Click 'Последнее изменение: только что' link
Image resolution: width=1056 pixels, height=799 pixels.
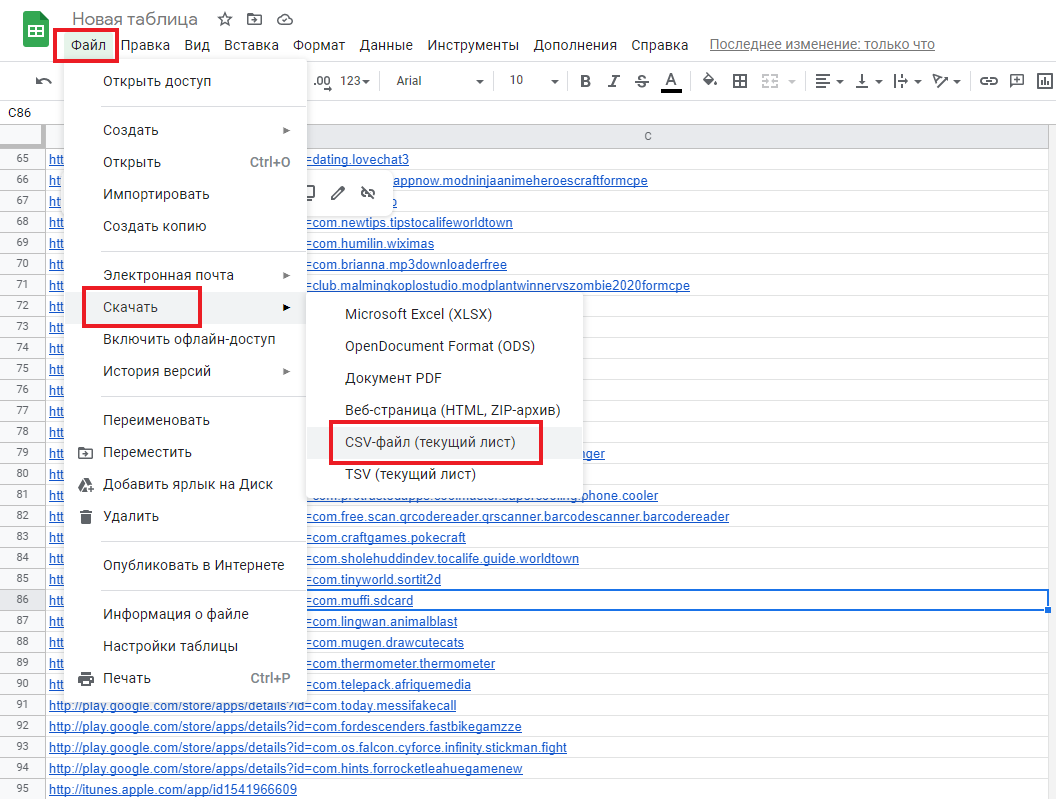point(821,44)
